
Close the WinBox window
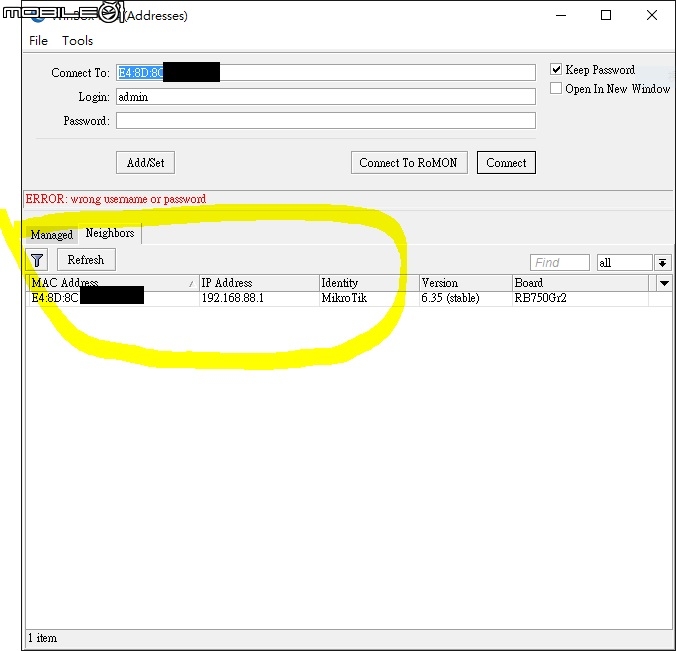[652, 16]
